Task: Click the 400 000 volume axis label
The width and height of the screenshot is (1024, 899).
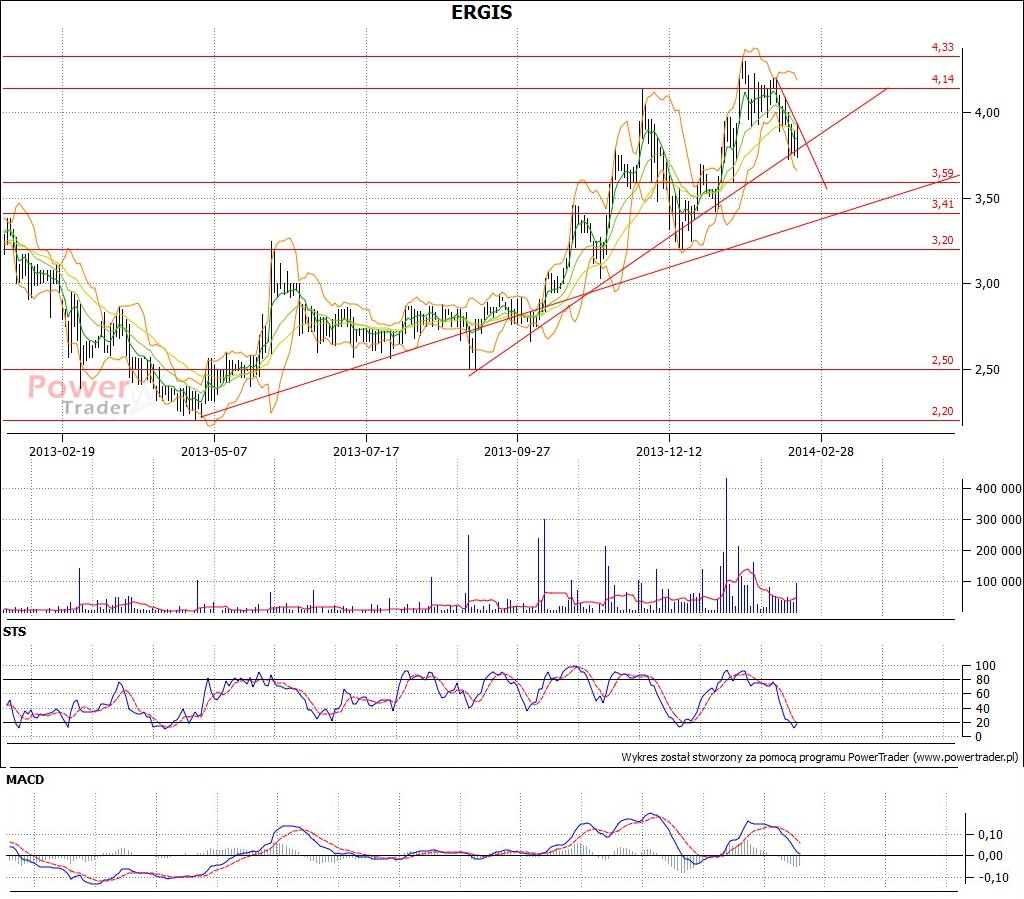Action: tap(999, 488)
